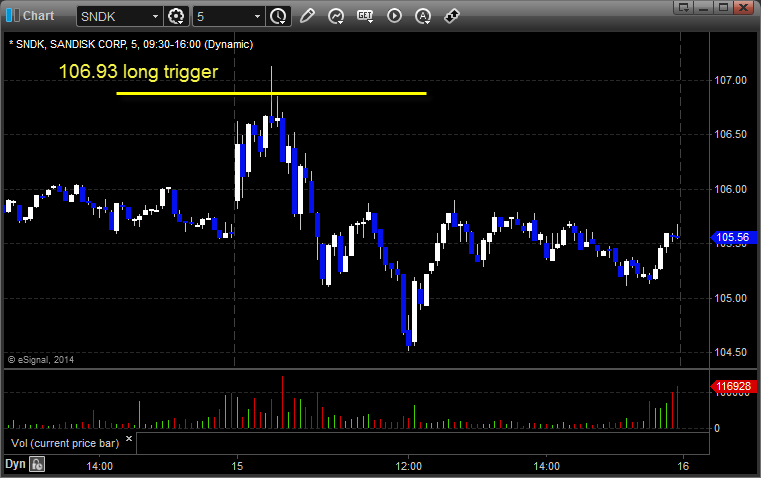This screenshot has width=761, height=478.
Task: Click the 107.00 price axis label
Action: 730,80
